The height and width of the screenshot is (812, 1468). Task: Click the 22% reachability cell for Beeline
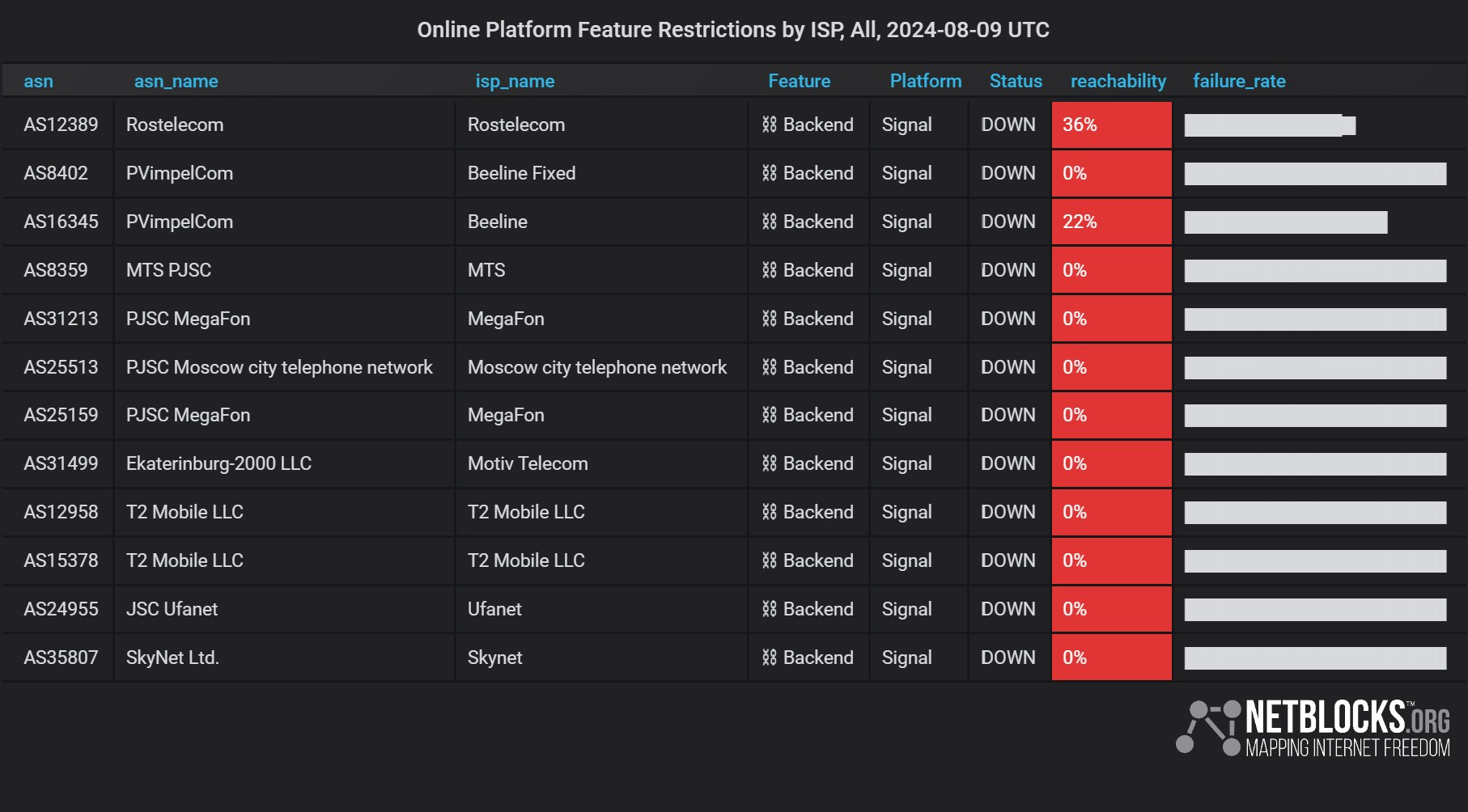pyautogui.click(x=1111, y=222)
